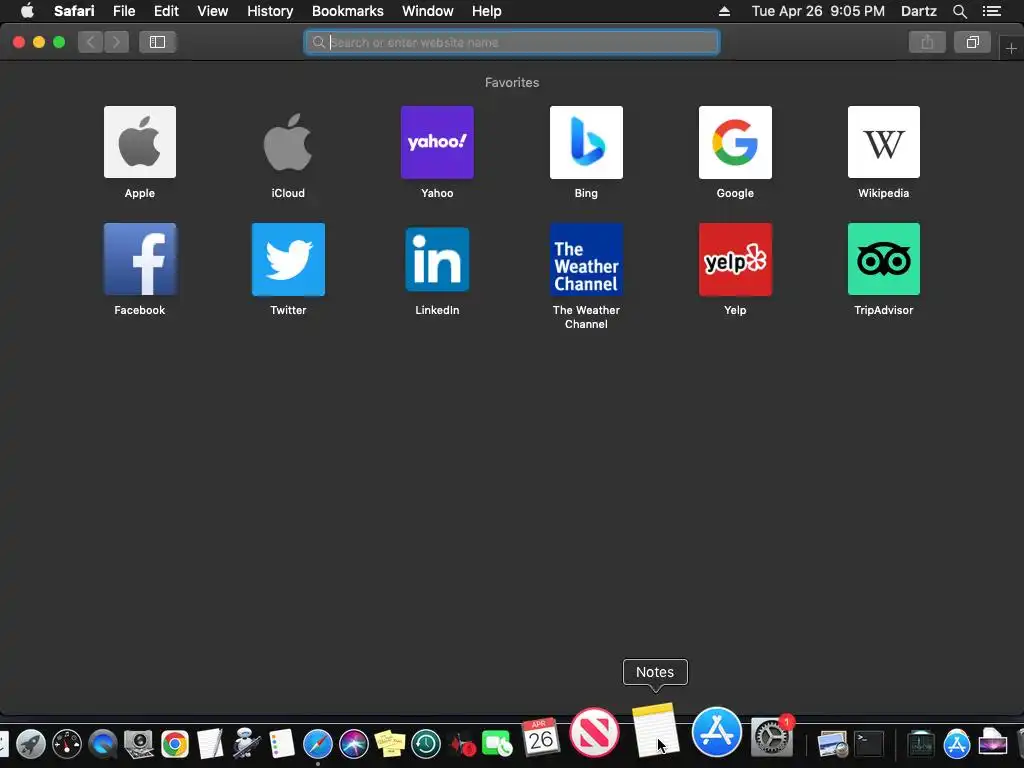
Task: Click the Favorites heading text
Action: 512,82
